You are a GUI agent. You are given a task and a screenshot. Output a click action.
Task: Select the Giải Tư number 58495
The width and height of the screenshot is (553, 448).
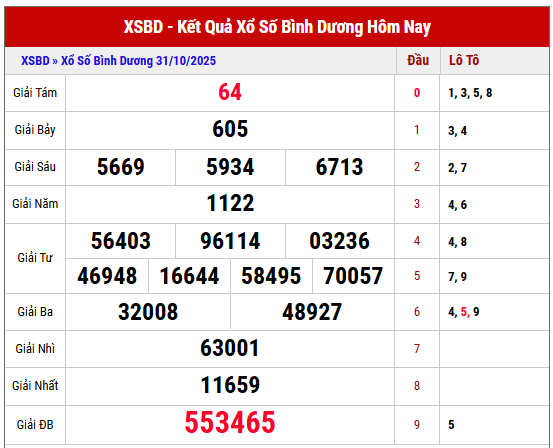271,276
